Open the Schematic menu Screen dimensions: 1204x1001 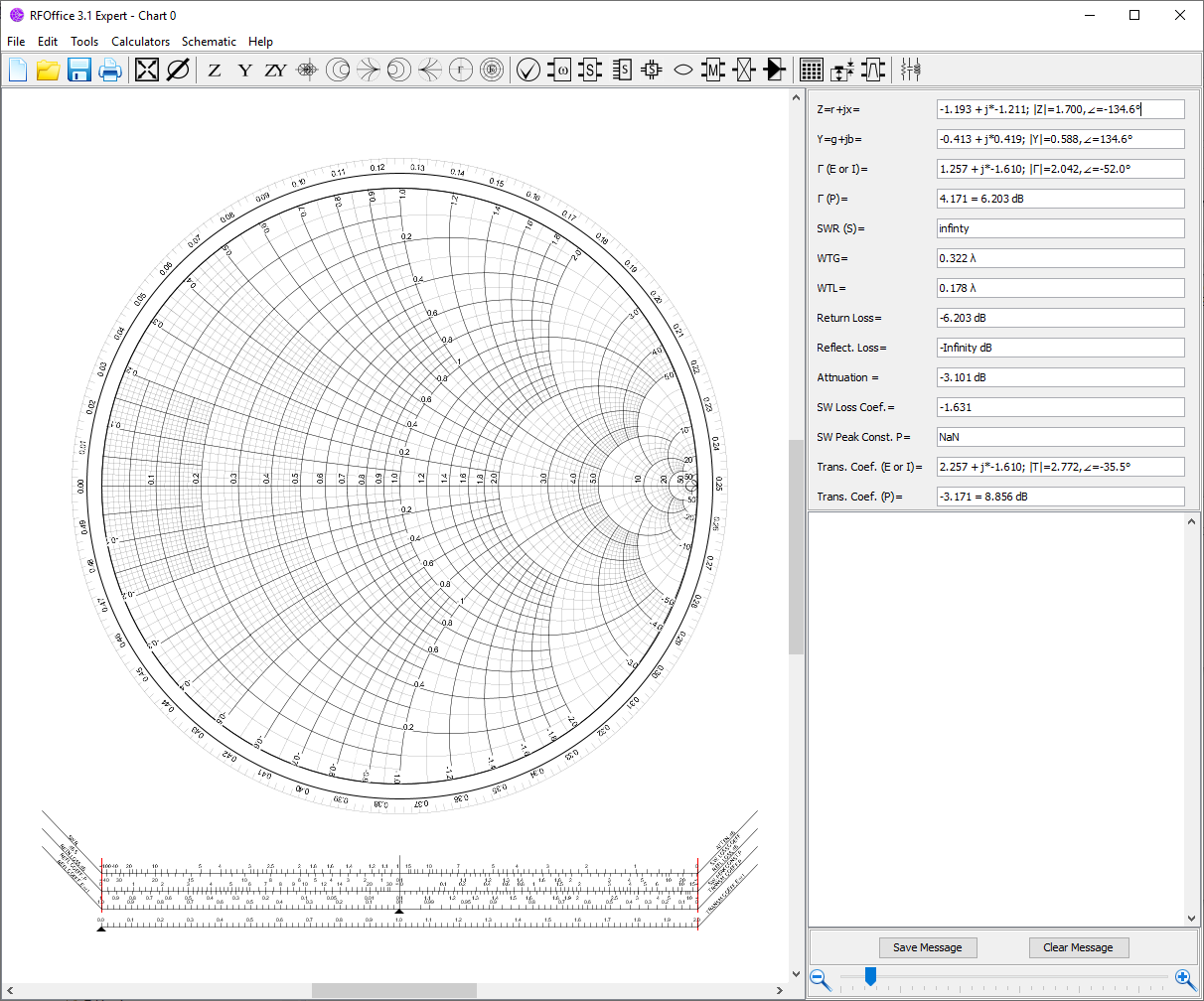pyautogui.click(x=209, y=42)
